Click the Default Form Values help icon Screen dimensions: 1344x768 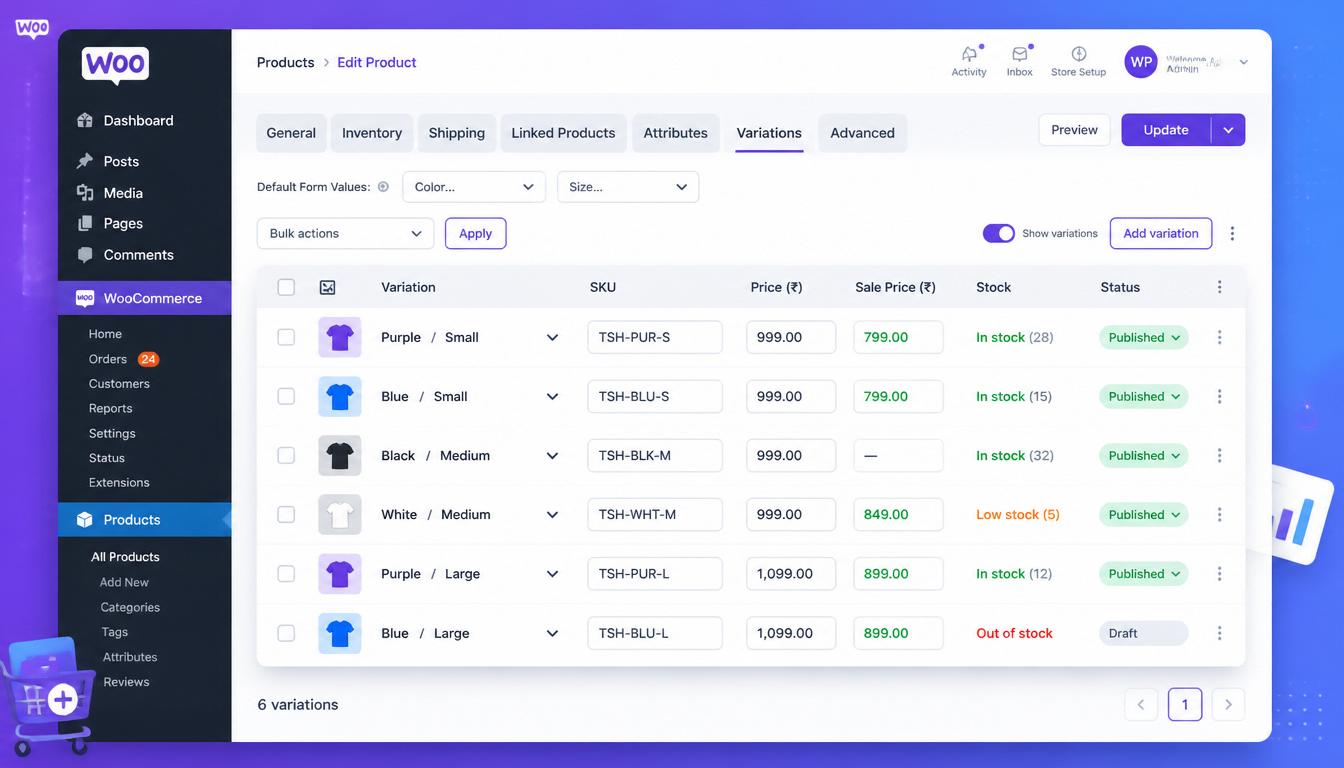click(383, 187)
